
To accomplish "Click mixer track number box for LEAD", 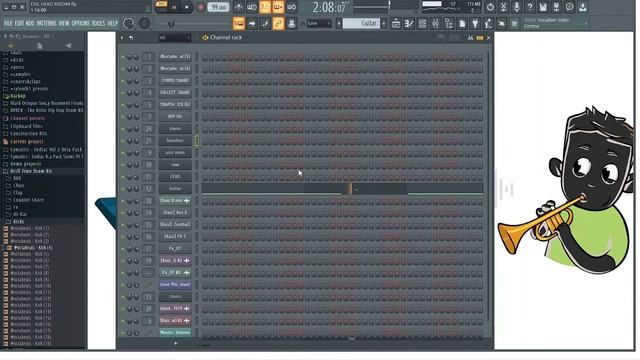I will 149,177.
